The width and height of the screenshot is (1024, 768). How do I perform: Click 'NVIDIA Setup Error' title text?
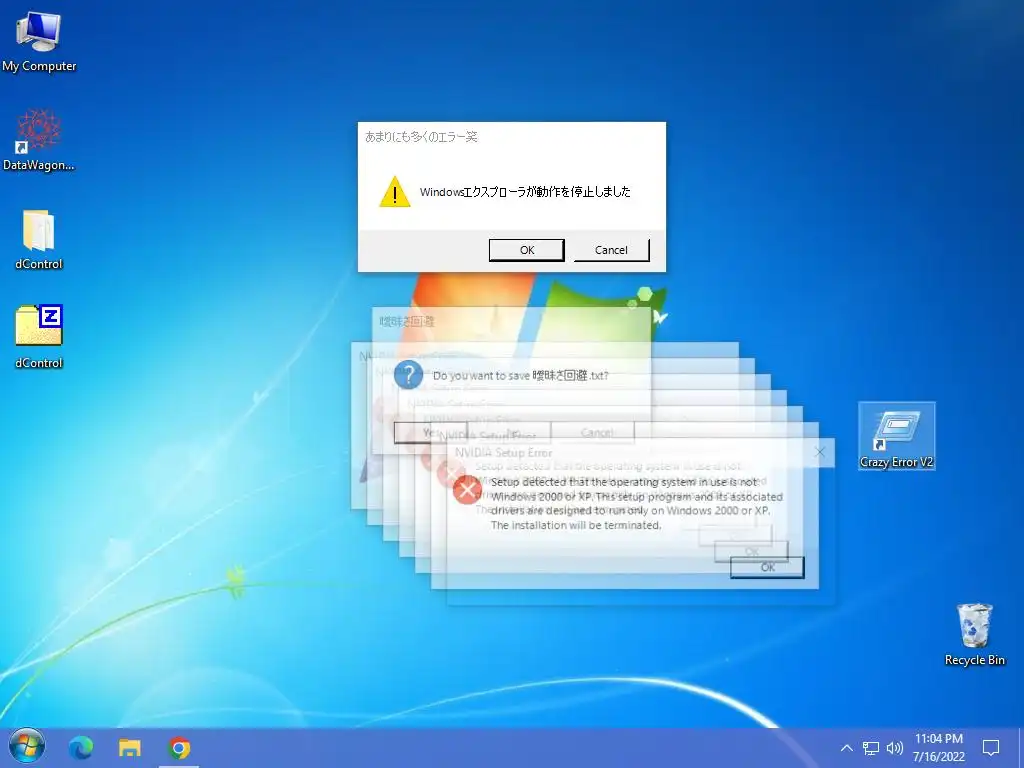pyautogui.click(x=504, y=453)
